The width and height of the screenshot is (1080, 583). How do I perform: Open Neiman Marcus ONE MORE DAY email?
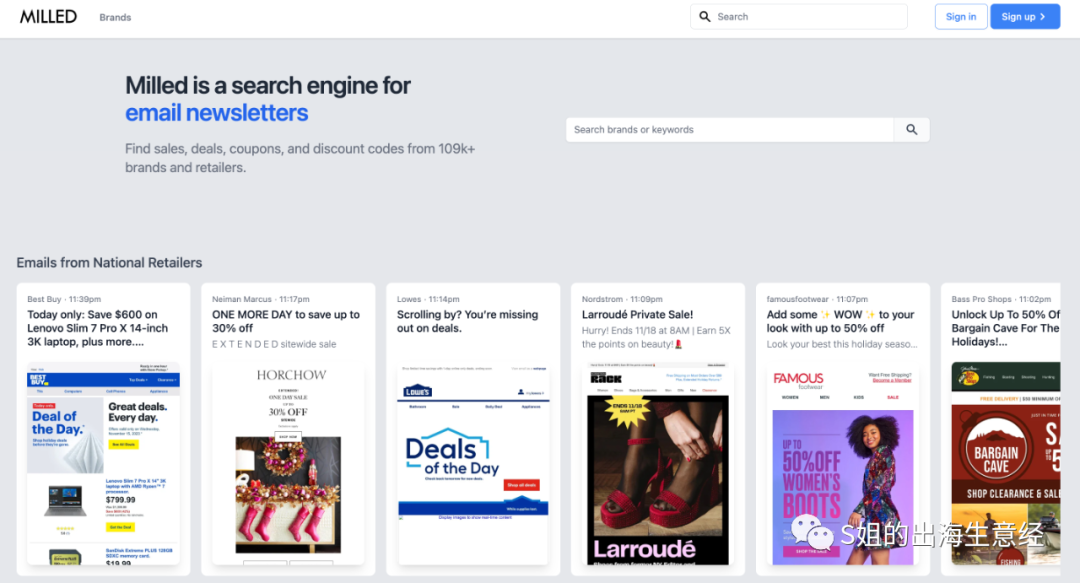coord(286,321)
